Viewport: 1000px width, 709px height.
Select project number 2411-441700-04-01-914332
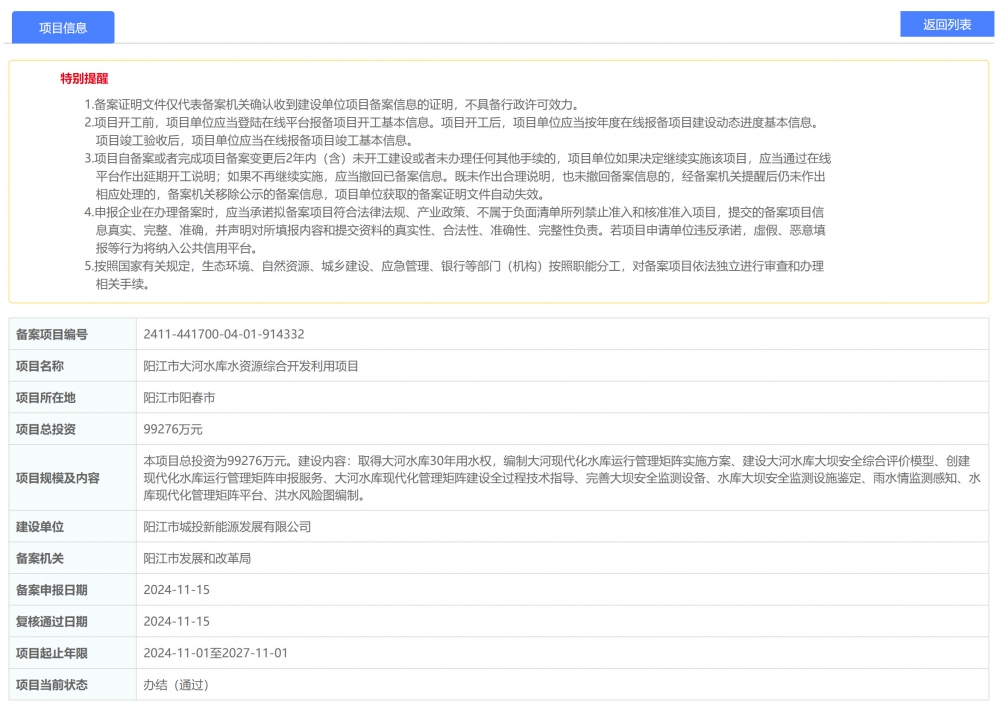(224, 334)
